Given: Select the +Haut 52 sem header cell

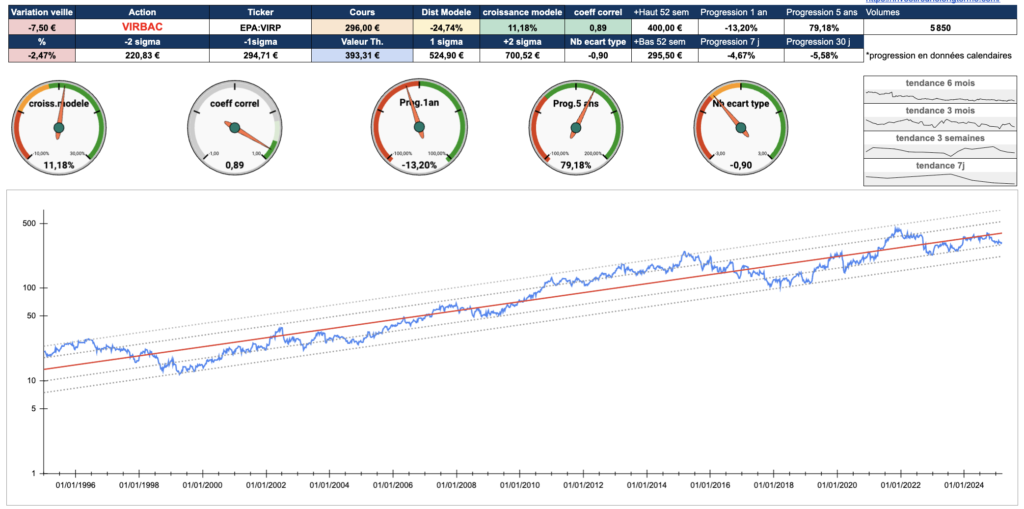Looking at the screenshot, I should click(x=665, y=12).
